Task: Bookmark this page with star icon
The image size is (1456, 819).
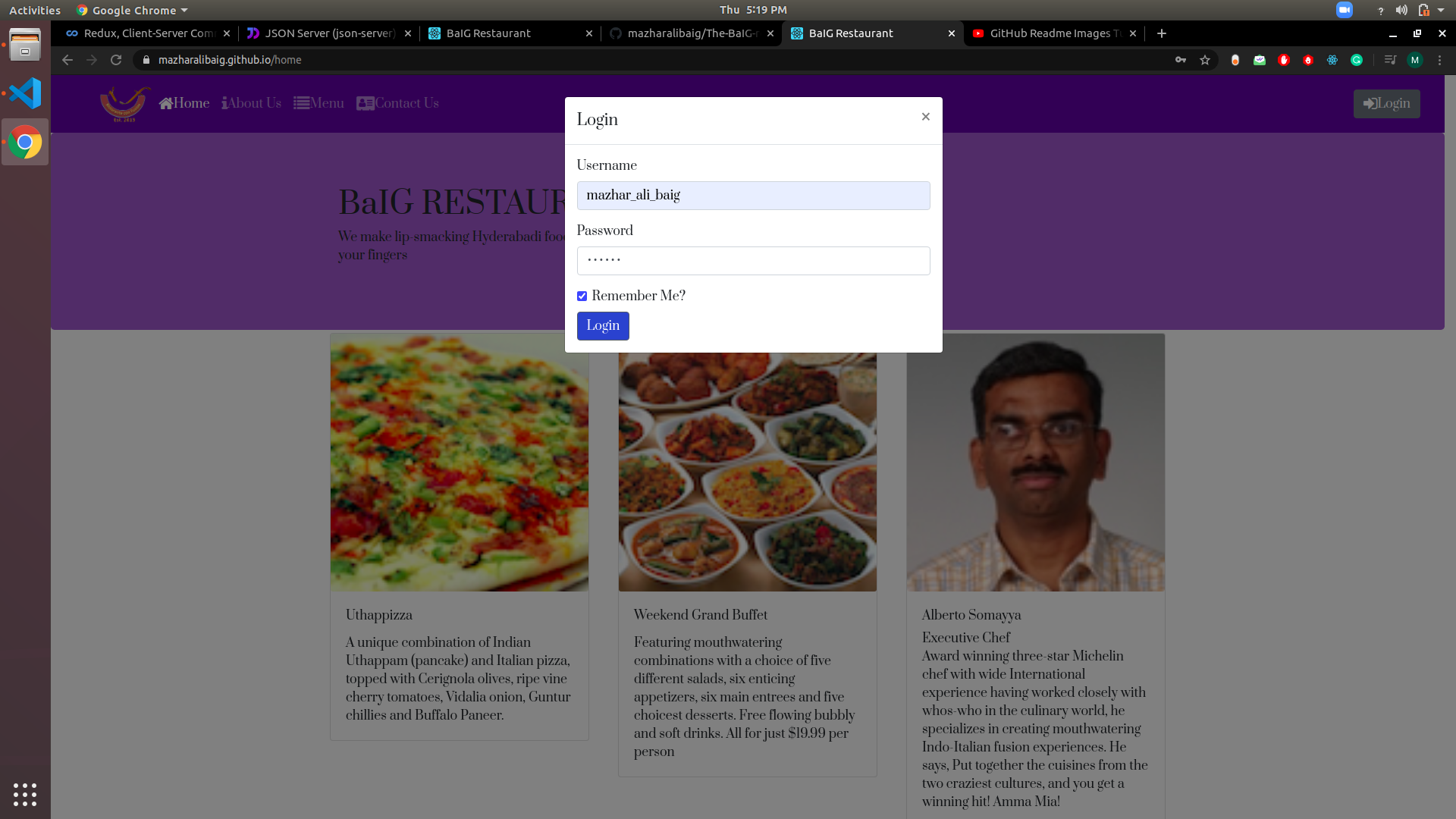Action: click(1205, 60)
